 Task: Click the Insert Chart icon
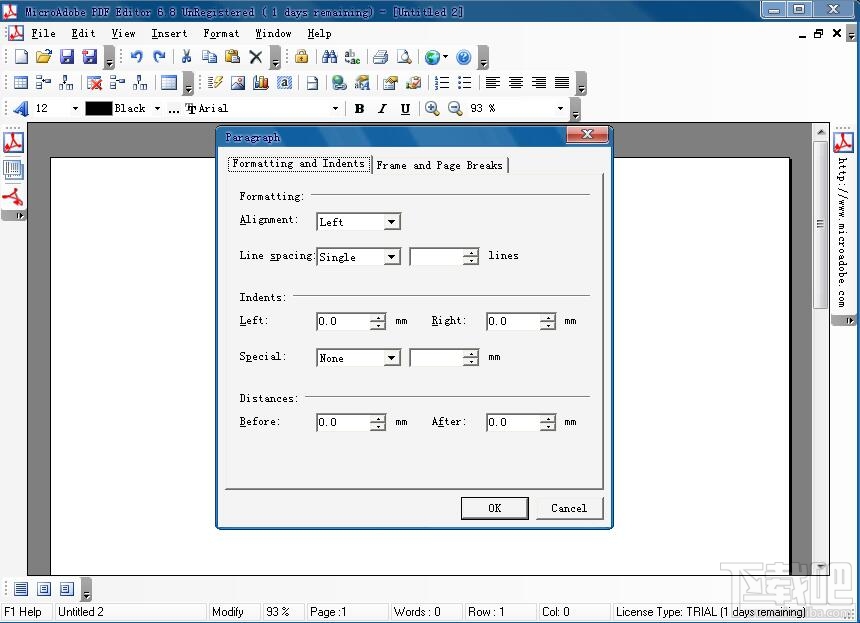(260, 82)
